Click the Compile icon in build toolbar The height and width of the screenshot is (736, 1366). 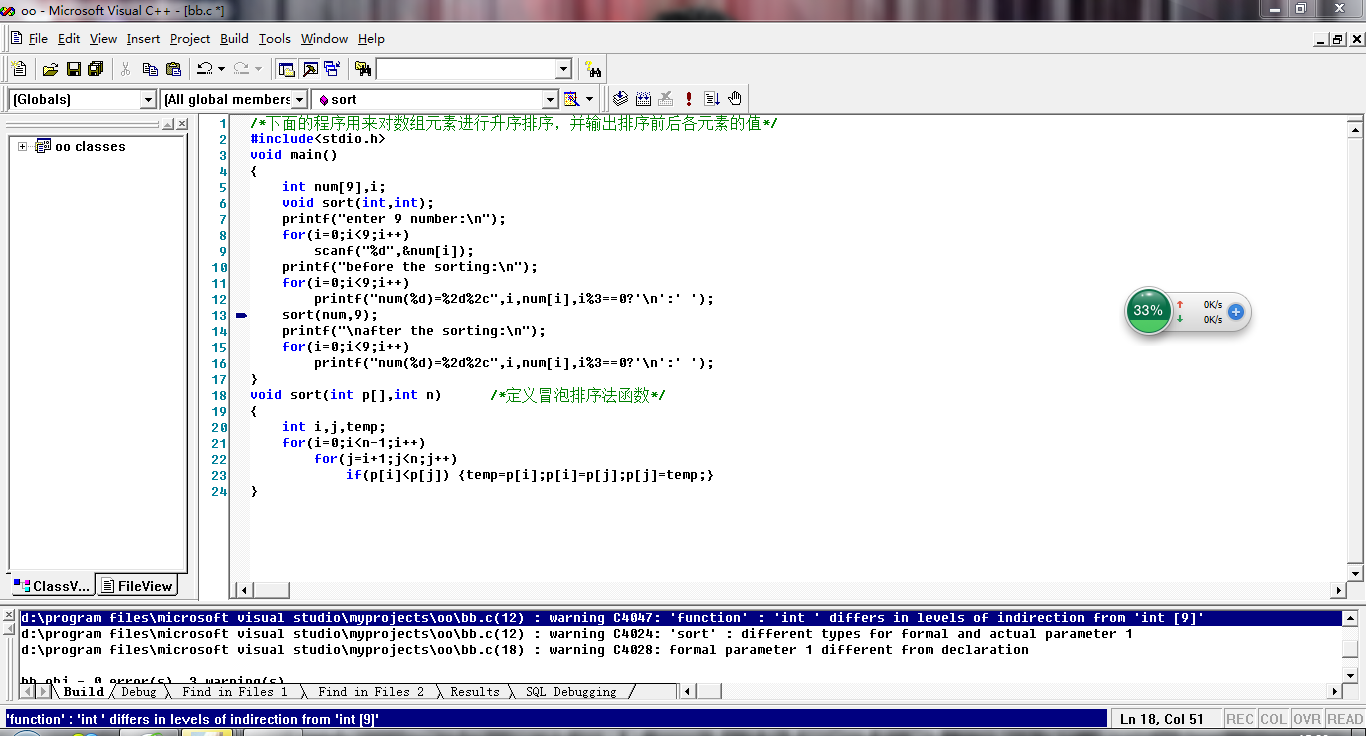pyautogui.click(x=620, y=99)
